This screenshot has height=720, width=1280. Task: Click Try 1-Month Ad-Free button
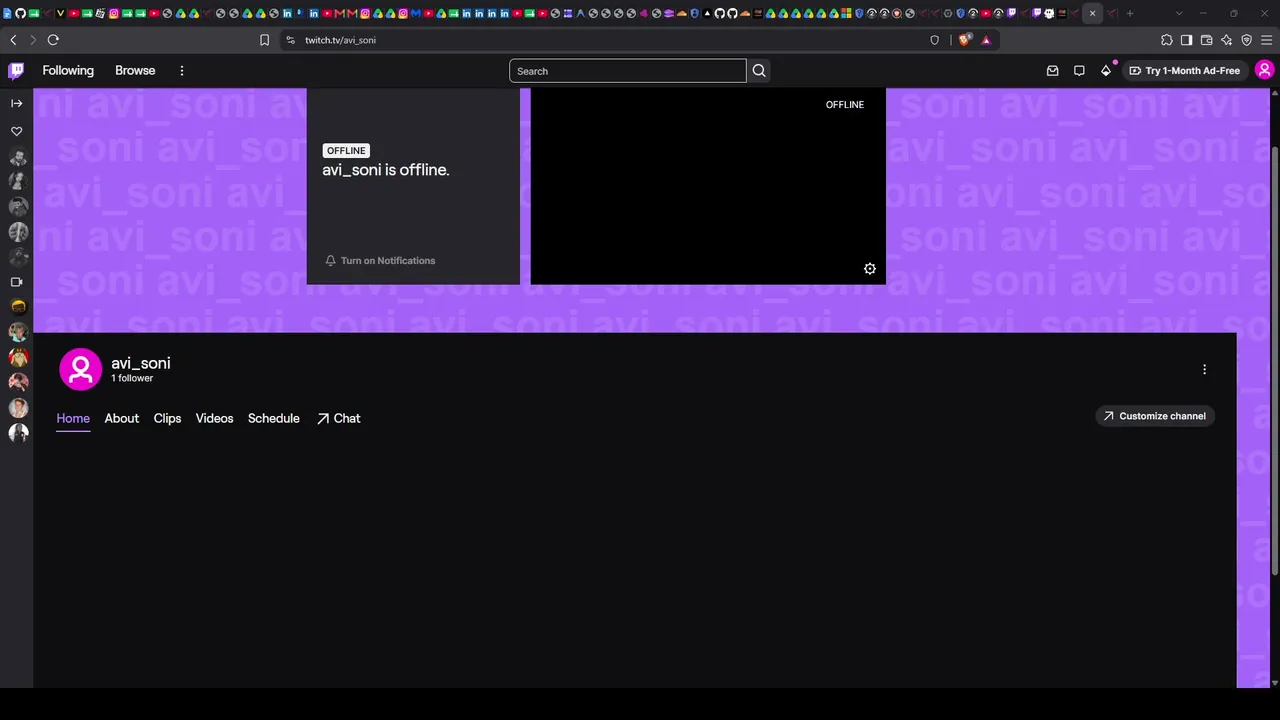click(1184, 71)
